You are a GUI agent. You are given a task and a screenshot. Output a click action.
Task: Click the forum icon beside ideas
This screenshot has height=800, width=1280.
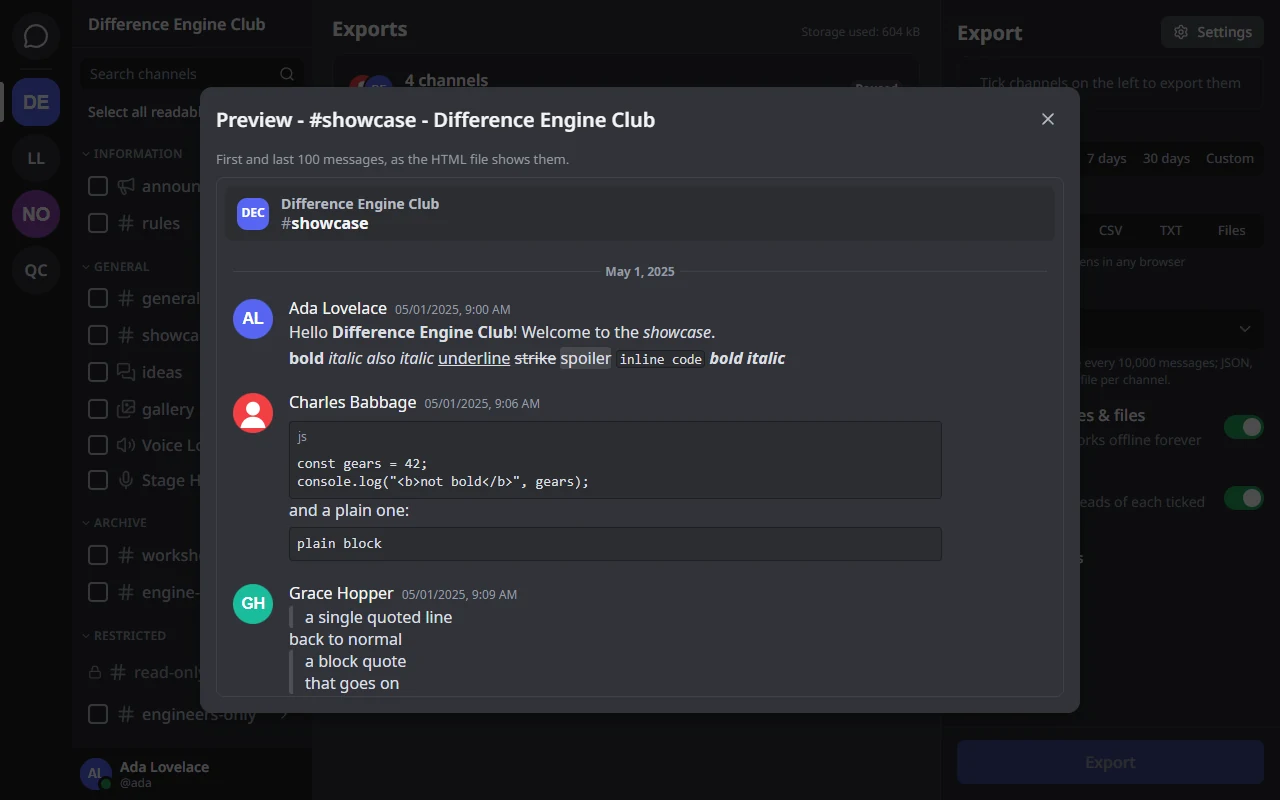[126, 372]
